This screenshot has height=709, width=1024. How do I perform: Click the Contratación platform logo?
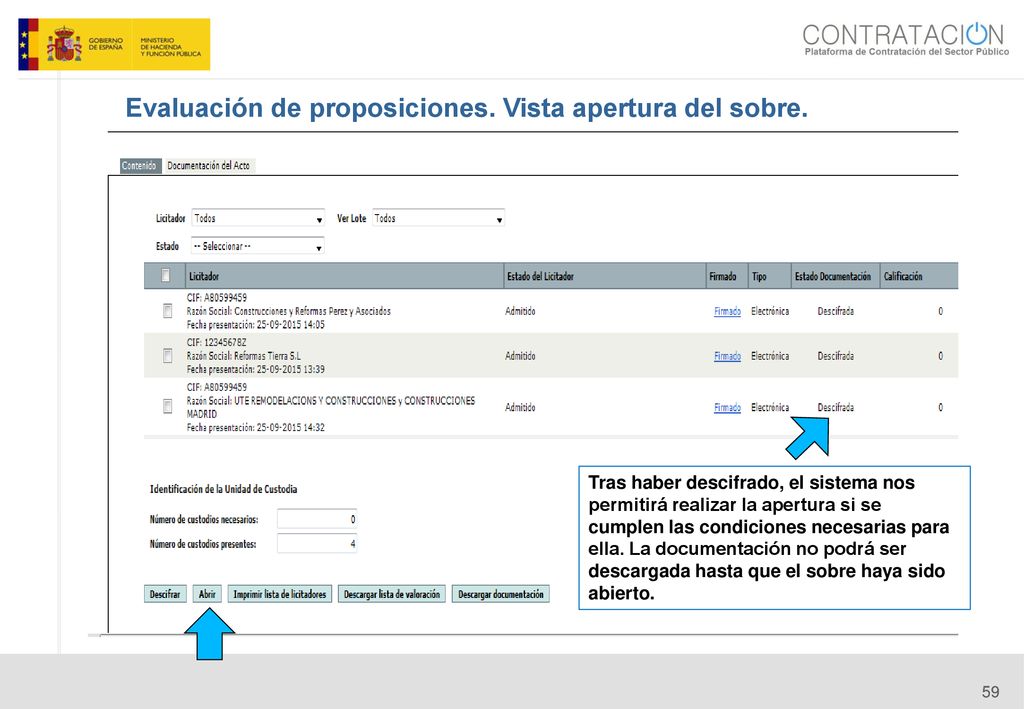pos(906,39)
